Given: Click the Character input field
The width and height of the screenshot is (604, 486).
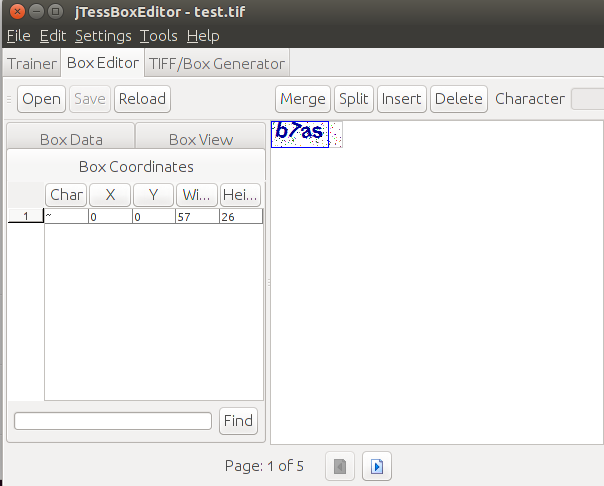Looking at the screenshot, I should tap(587, 99).
